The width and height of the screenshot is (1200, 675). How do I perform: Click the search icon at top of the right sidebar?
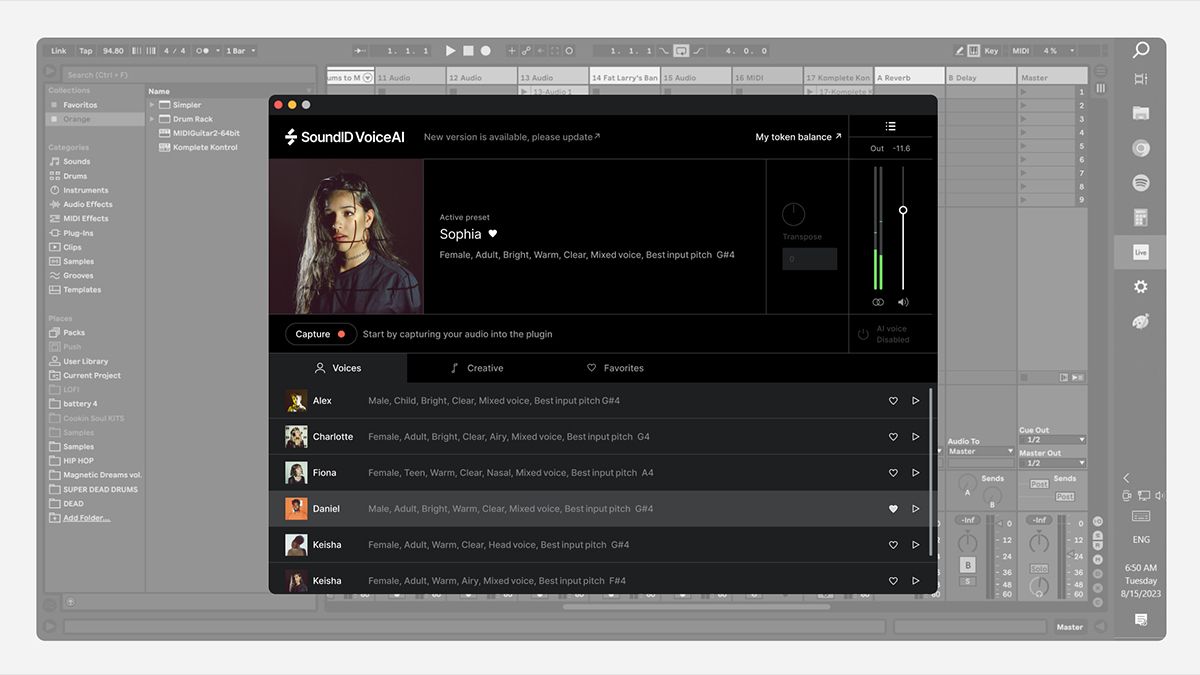[x=1140, y=49]
